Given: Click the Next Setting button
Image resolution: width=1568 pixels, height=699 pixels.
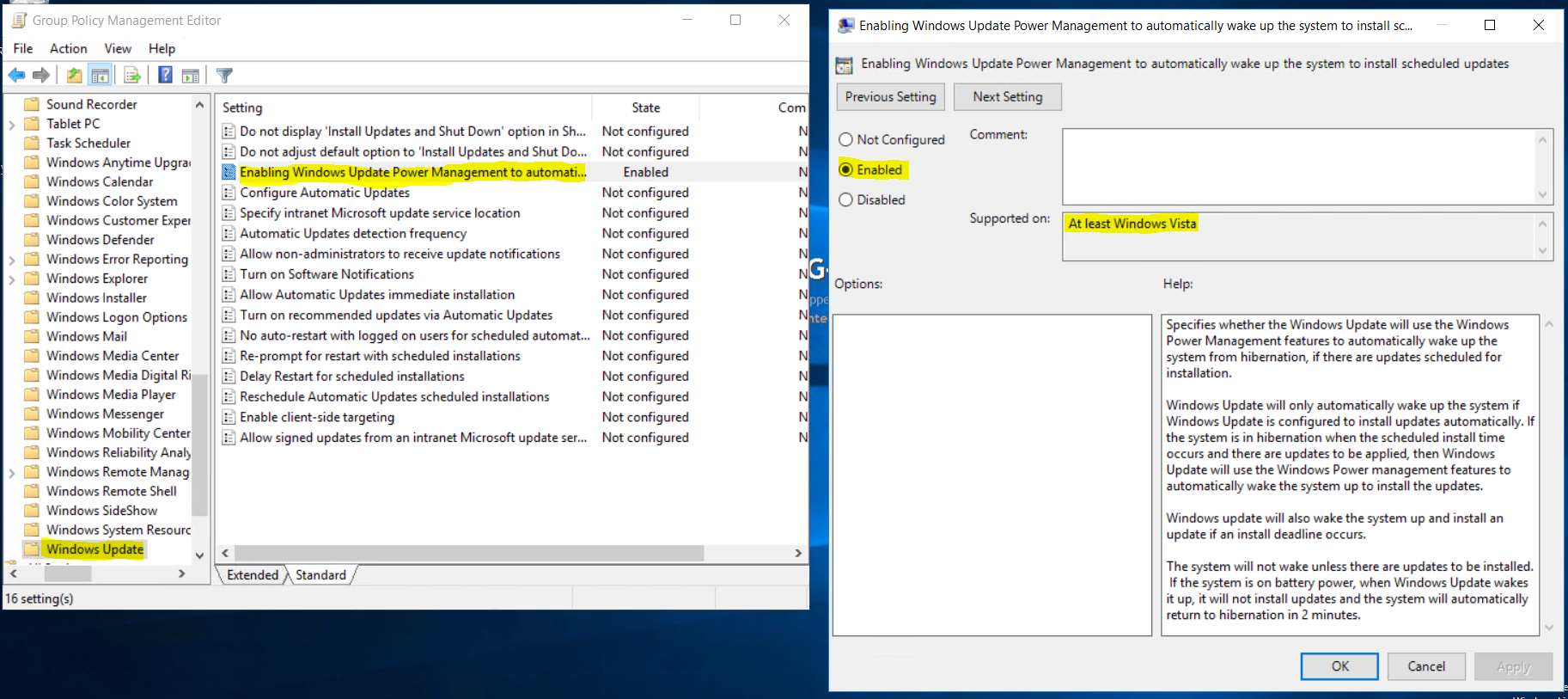Looking at the screenshot, I should (x=1008, y=96).
